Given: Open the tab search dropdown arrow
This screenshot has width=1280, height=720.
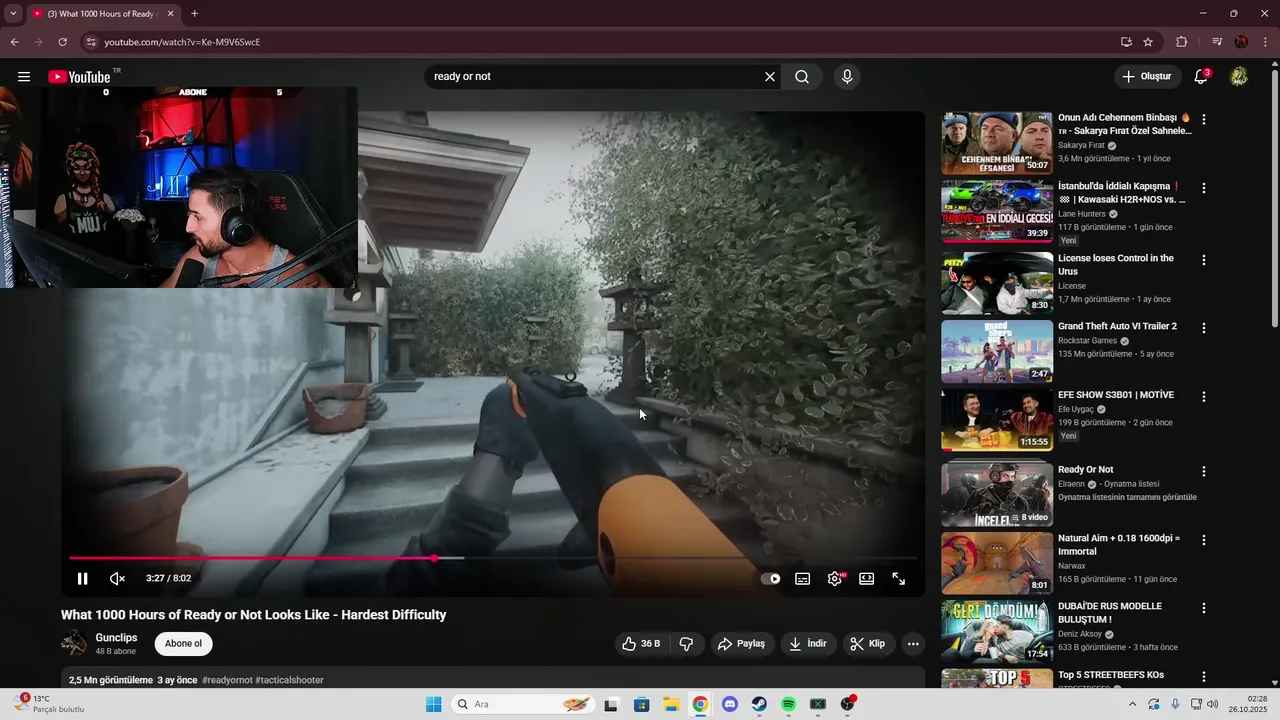Looking at the screenshot, I should [x=13, y=14].
